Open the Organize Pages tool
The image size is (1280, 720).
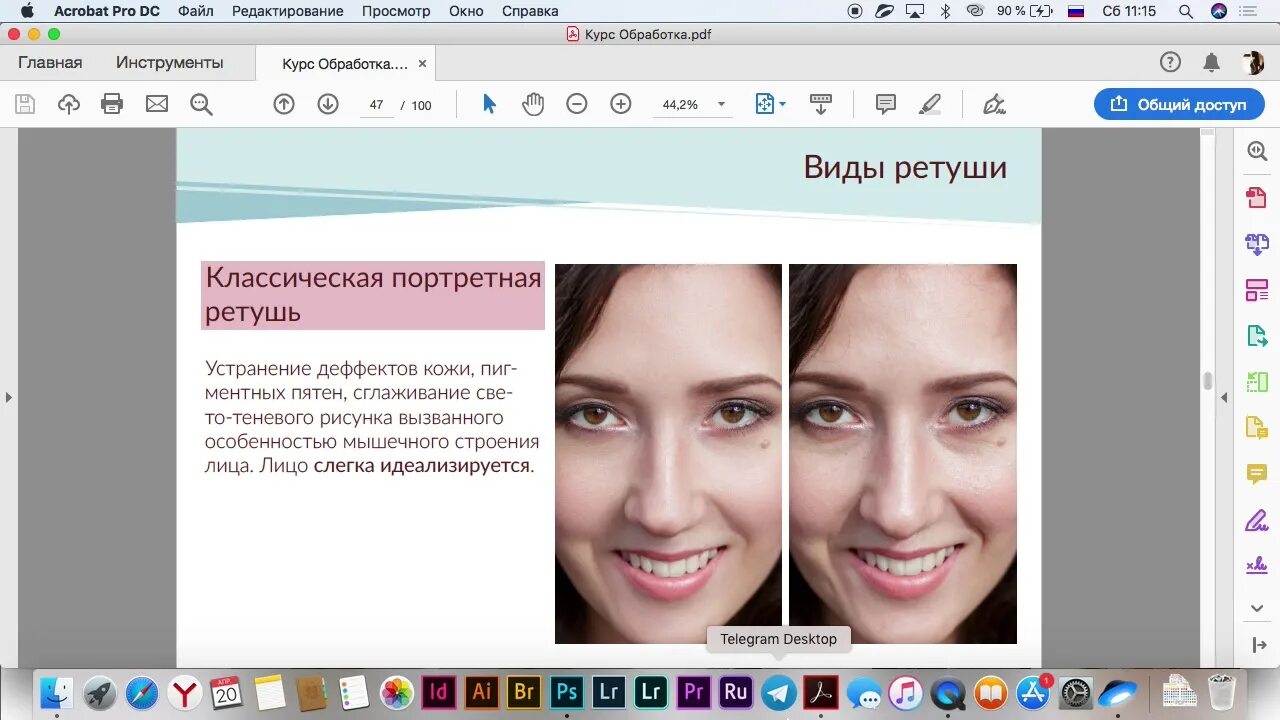coord(1256,290)
